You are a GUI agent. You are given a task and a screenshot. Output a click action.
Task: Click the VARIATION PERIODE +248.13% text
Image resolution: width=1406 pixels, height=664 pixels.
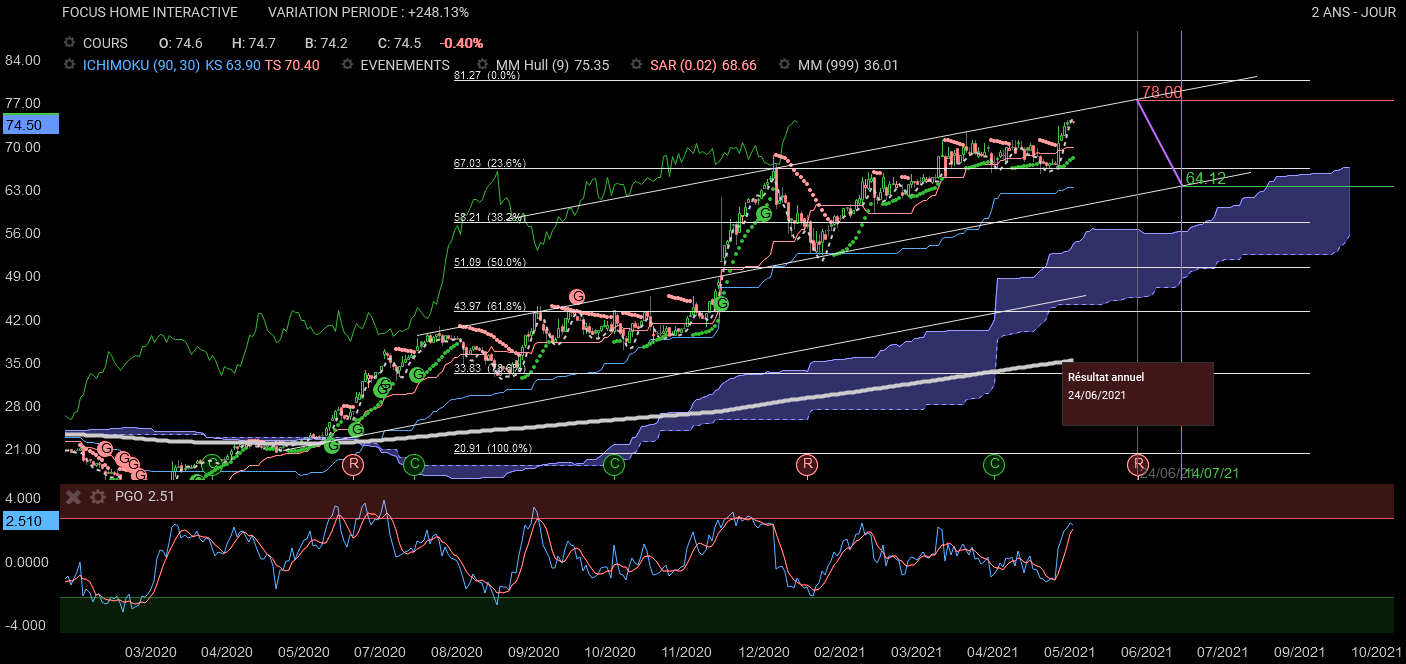coord(368,12)
